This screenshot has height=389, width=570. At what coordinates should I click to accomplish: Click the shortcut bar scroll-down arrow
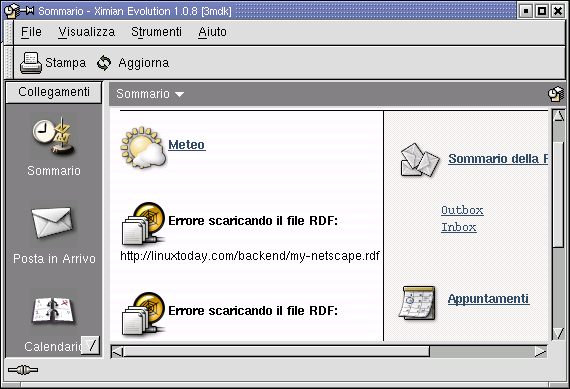tap(91, 345)
